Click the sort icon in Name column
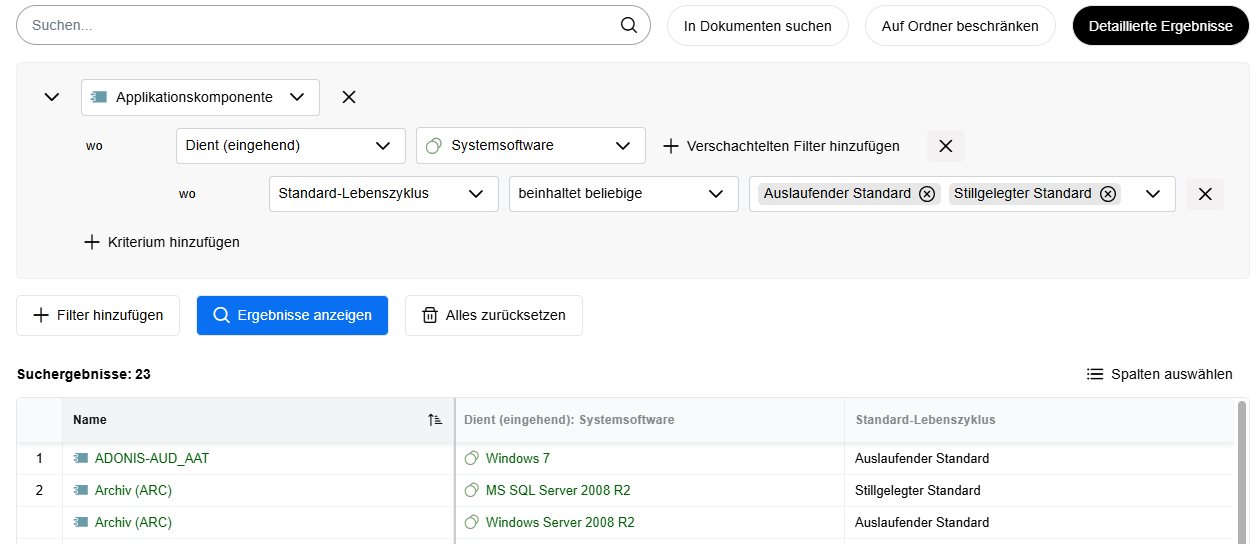 [x=435, y=420]
